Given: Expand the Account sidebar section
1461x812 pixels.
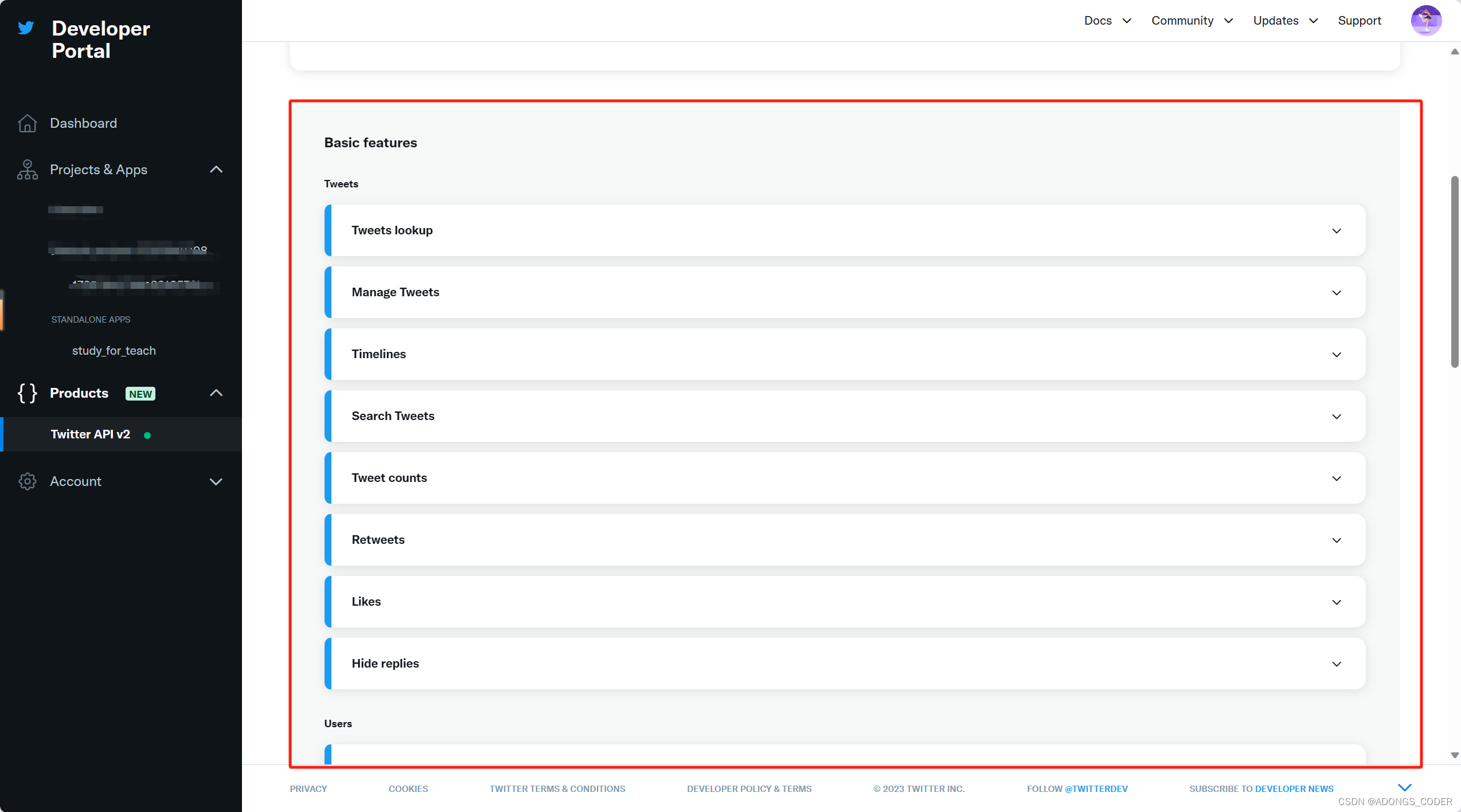Looking at the screenshot, I should [x=216, y=482].
